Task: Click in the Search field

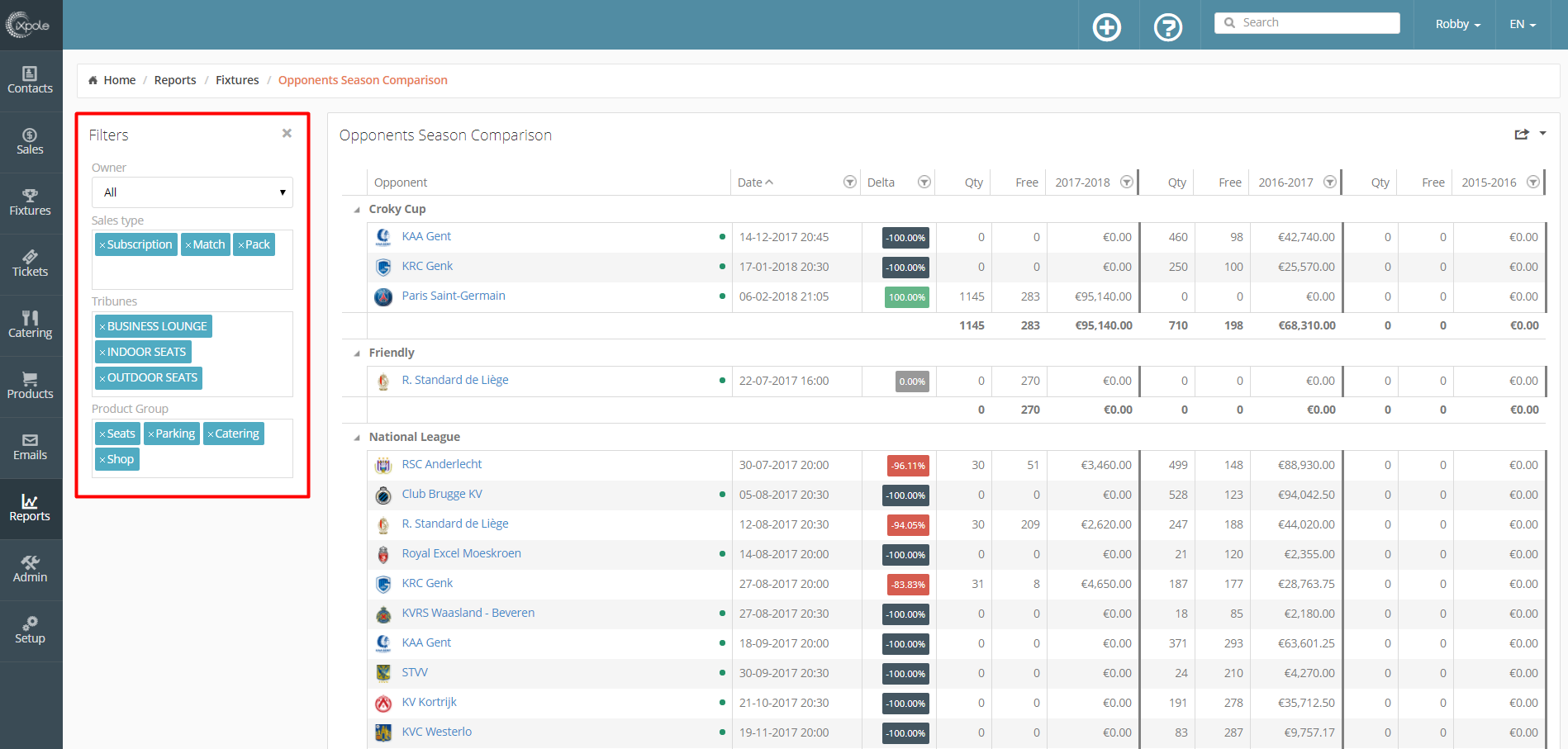Action: [1307, 23]
